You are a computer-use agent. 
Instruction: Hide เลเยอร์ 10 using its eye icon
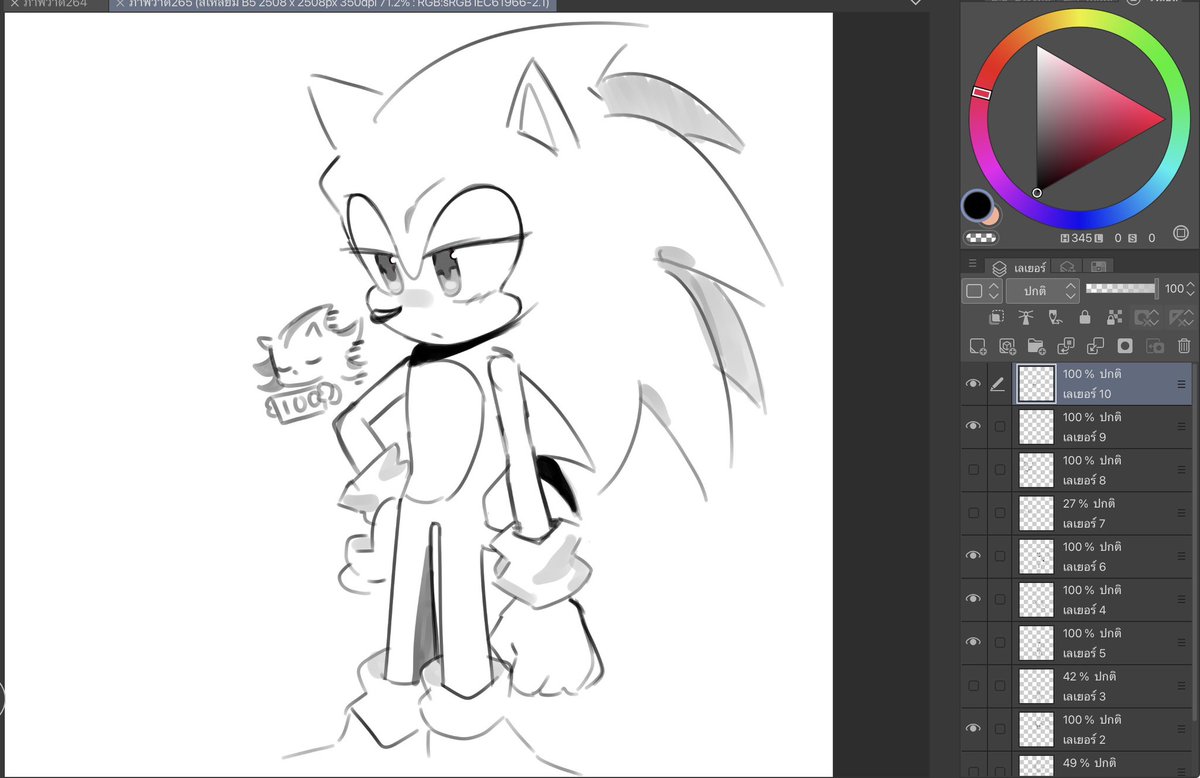pyautogui.click(x=973, y=384)
